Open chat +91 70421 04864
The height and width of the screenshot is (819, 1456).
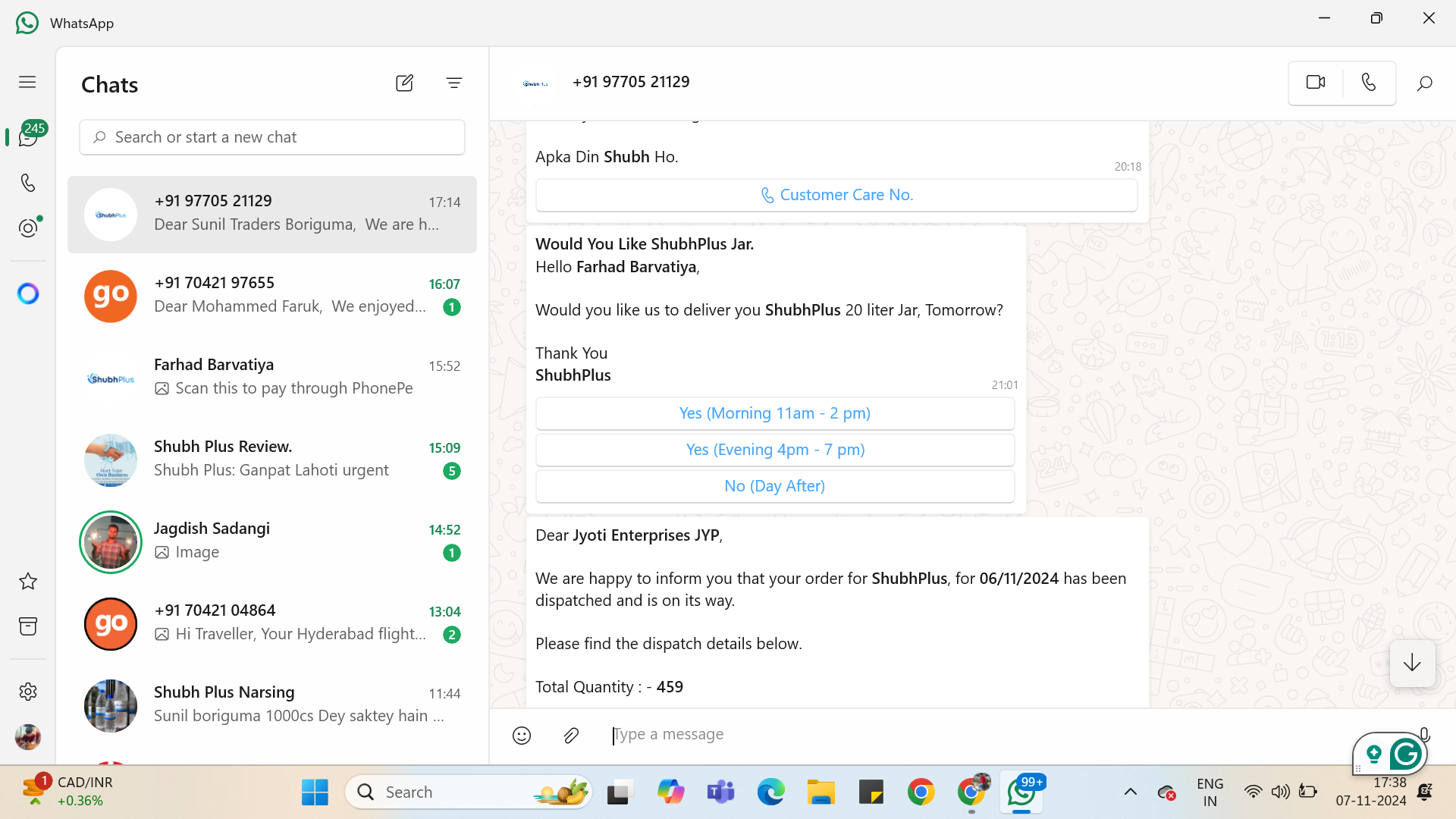272,624
